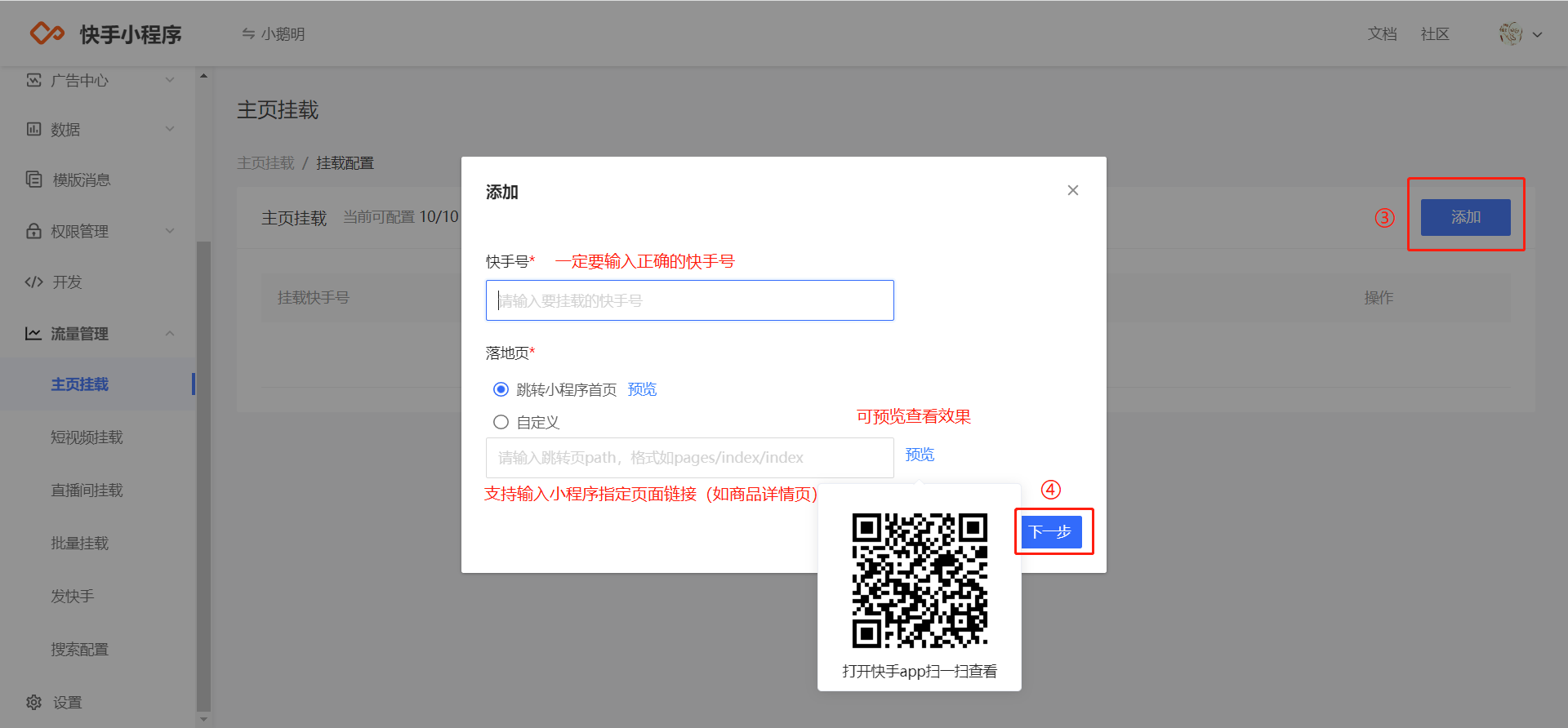Expand the 权限管理 menu chevron
Screen dimensions: 1568x728
[x=170, y=231]
